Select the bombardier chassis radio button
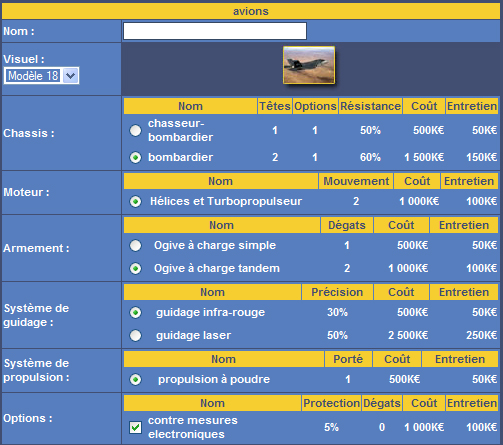Image resolution: width=503 pixels, height=445 pixels. tap(135, 157)
